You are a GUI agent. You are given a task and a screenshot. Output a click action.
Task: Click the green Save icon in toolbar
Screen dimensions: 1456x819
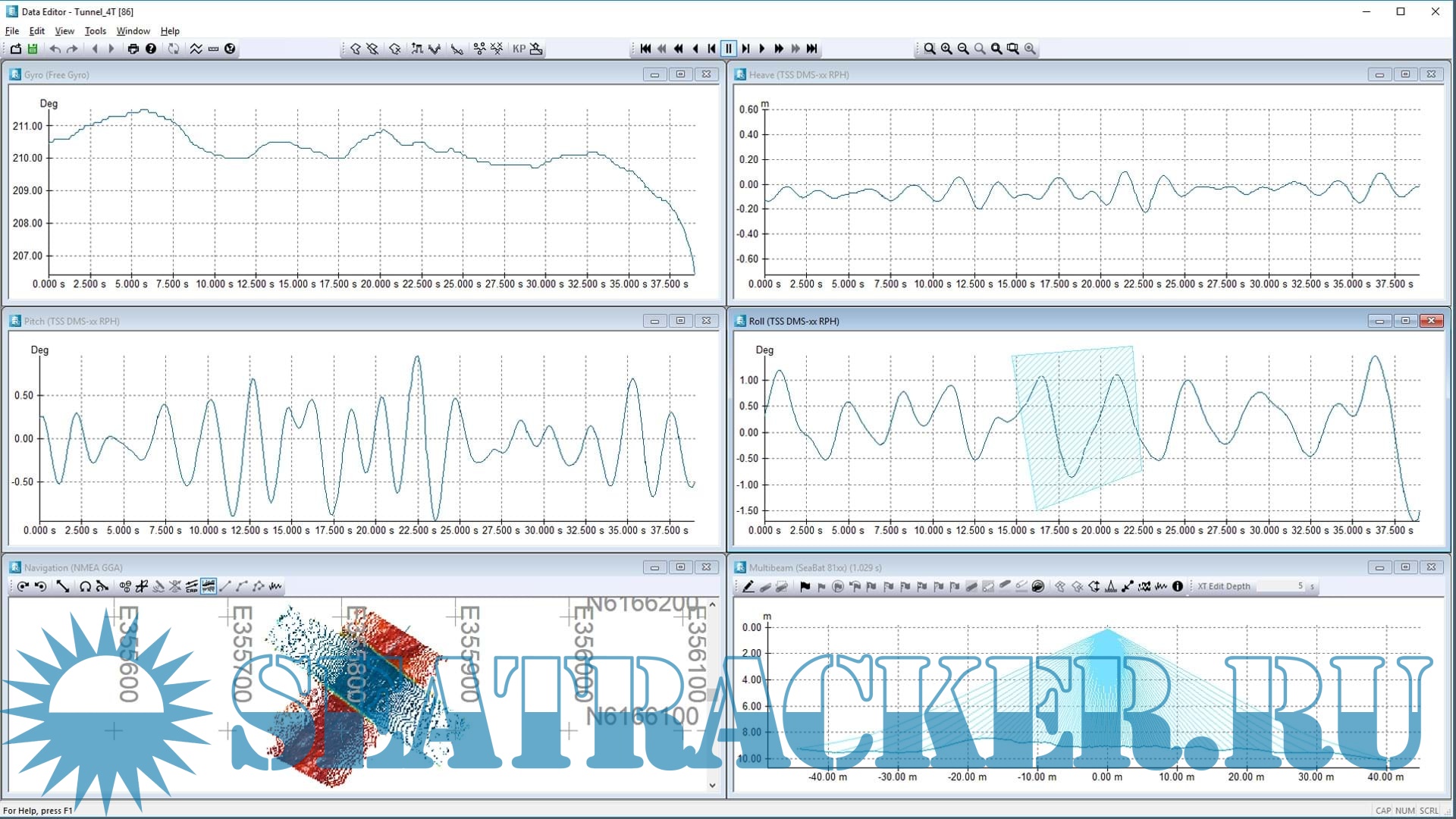(x=33, y=49)
